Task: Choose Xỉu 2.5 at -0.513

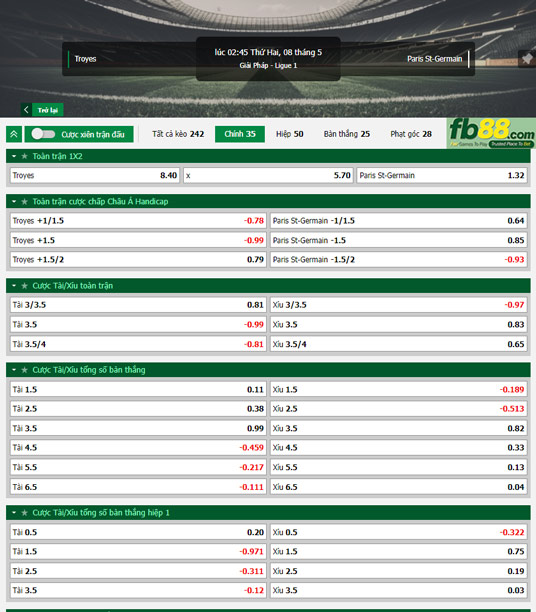Action: click(x=398, y=409)
